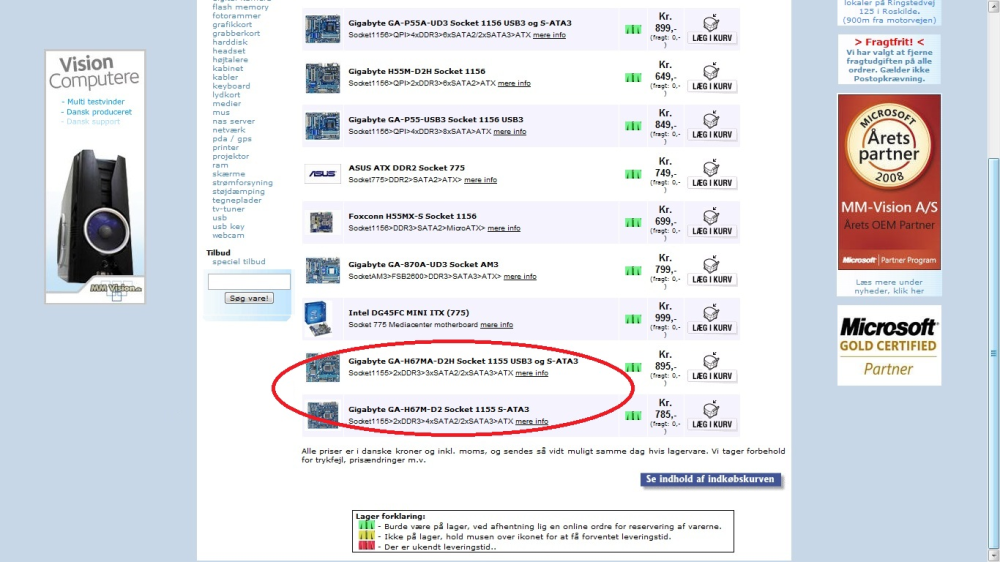This screenshot has width=1000, height=562.
Task: Open Foxconn H55MX-S motherboard thumbnail
Action: click(321, 223)
